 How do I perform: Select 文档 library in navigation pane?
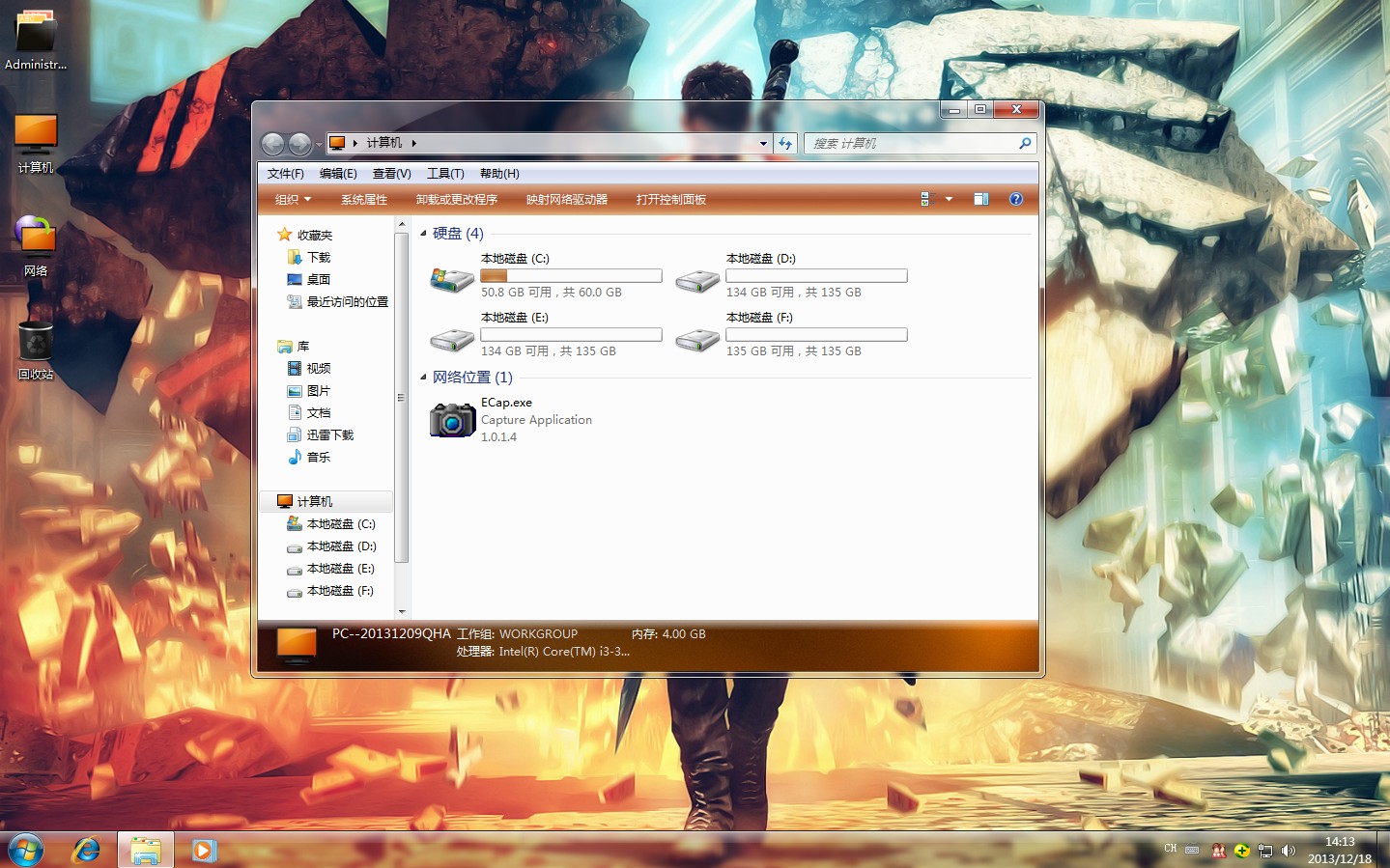319,412
